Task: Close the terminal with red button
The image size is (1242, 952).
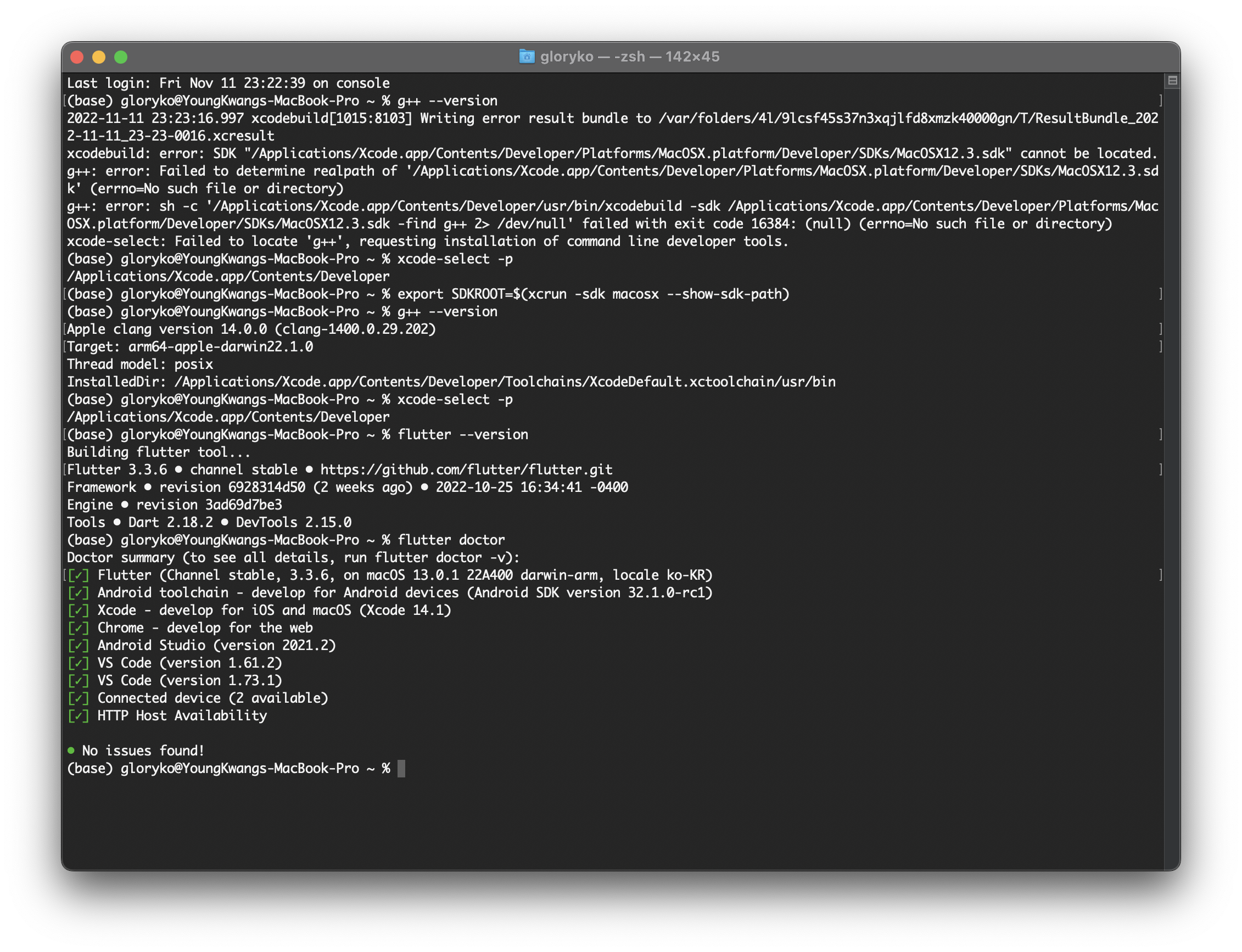Action: (77, 57)
